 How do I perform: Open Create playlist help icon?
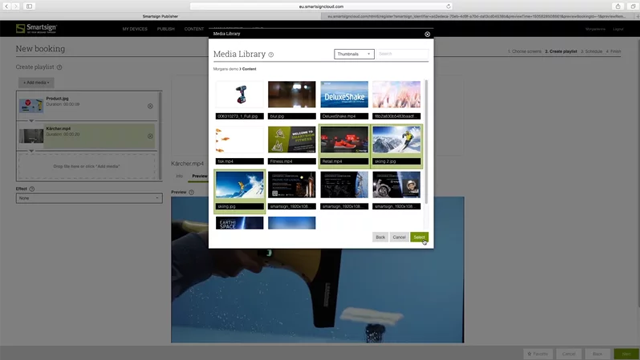point(59,67)
